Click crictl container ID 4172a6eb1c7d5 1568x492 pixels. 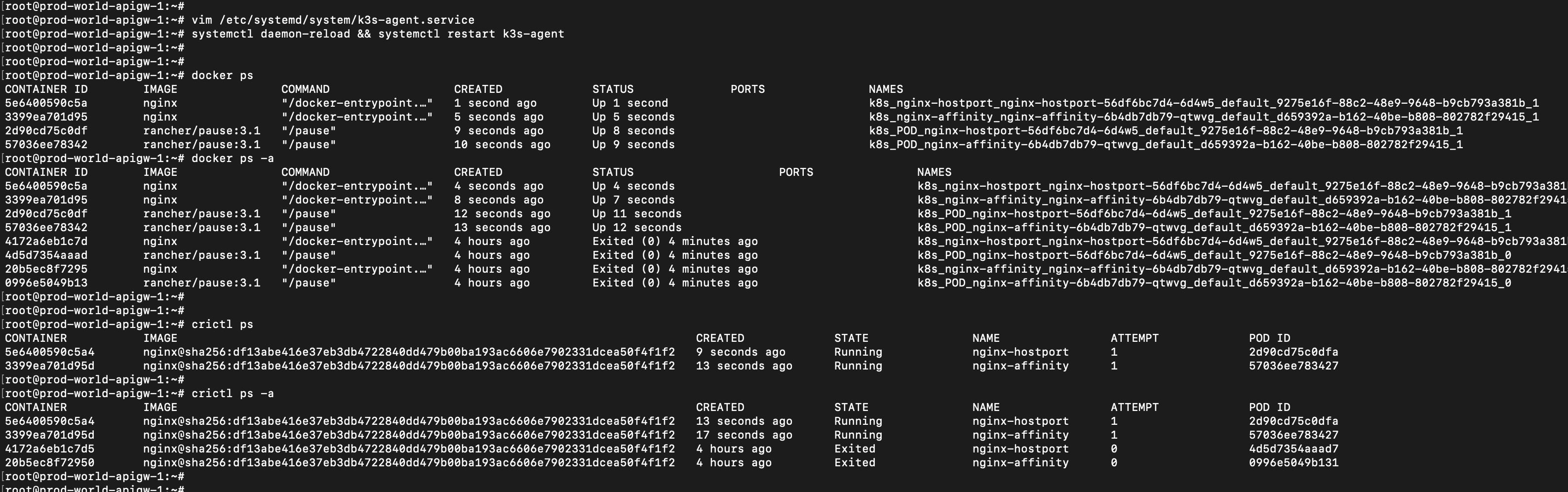click(50, 450)
